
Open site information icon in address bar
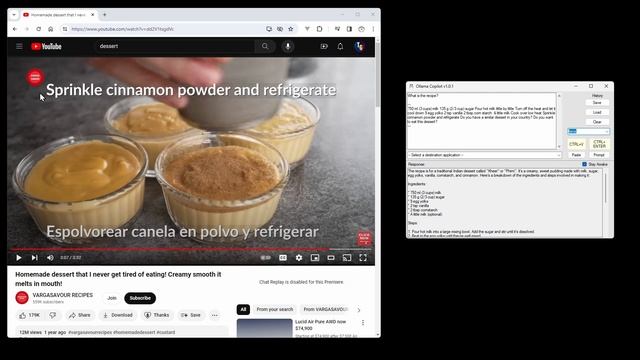(x=65, y=29)
